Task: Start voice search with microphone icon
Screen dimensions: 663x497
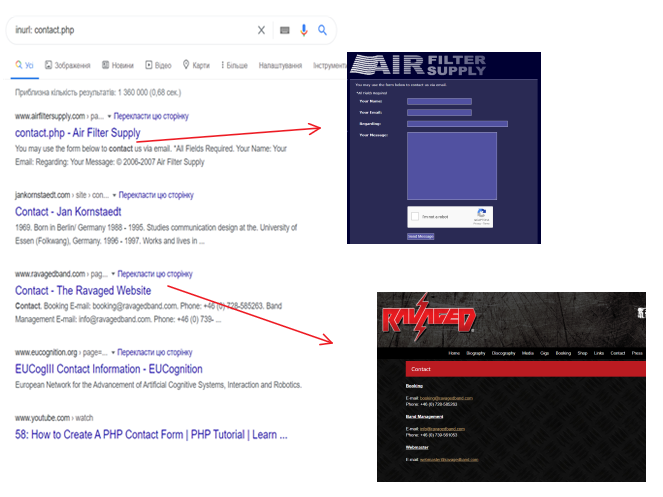Action: tap(304, 30)
